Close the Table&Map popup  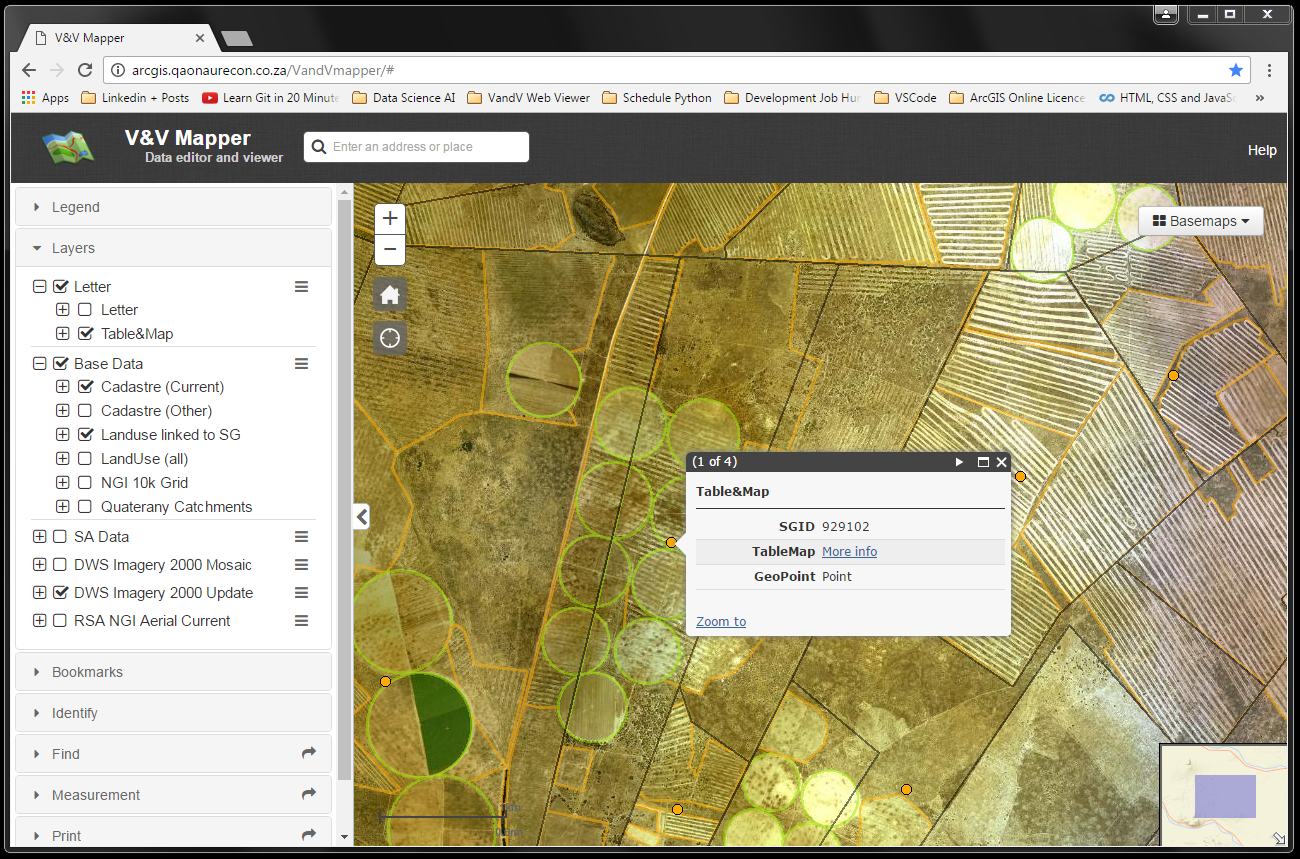tap(1001, 462)
